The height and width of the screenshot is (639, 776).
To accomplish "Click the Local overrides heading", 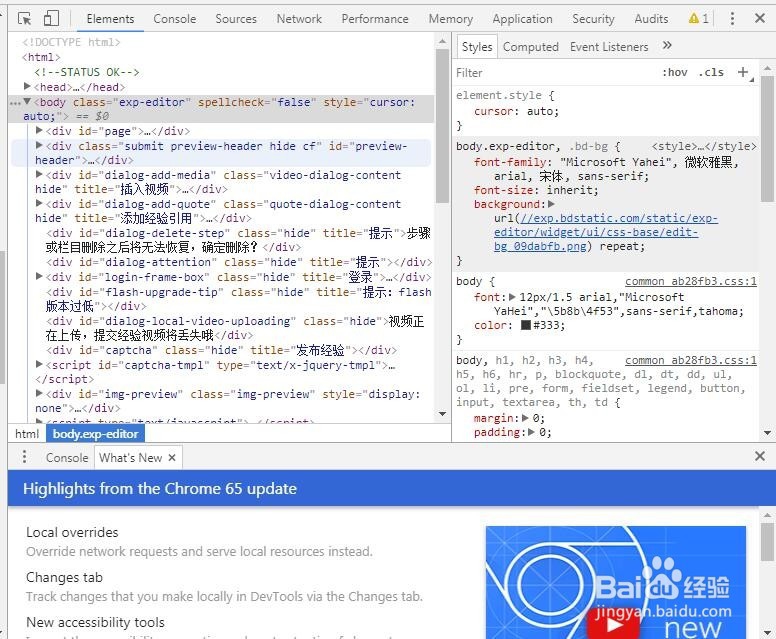I will (72, 532).
